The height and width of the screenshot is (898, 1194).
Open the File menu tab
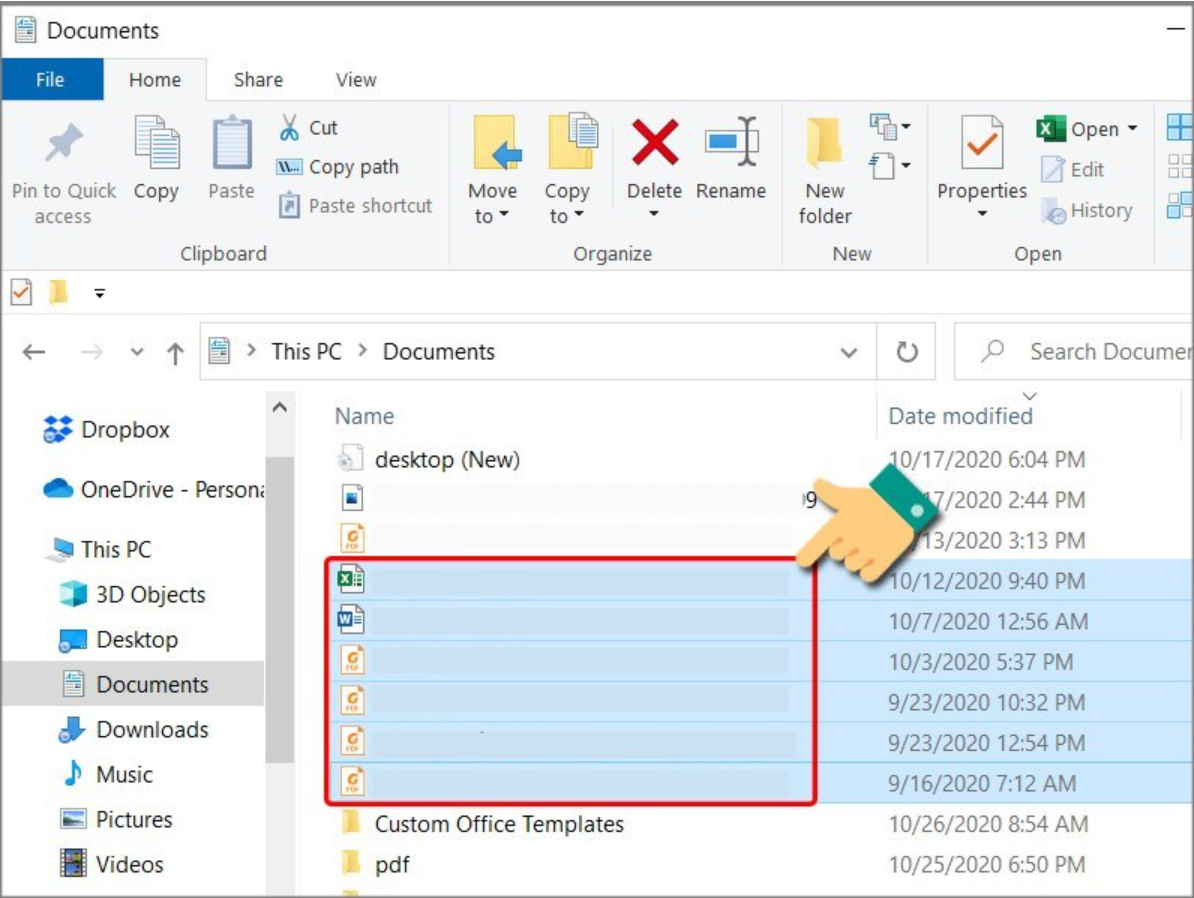50,79
